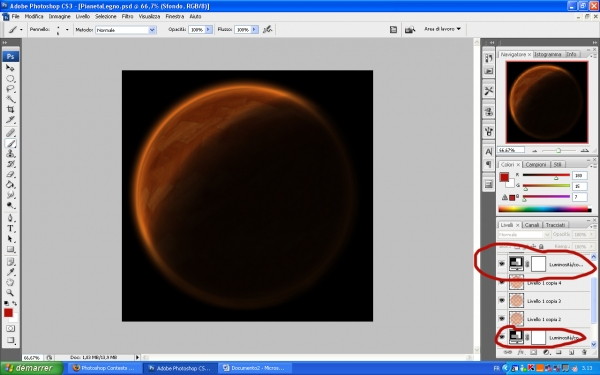Select the Magic Wand tool
600x375 pixels.
10,99
